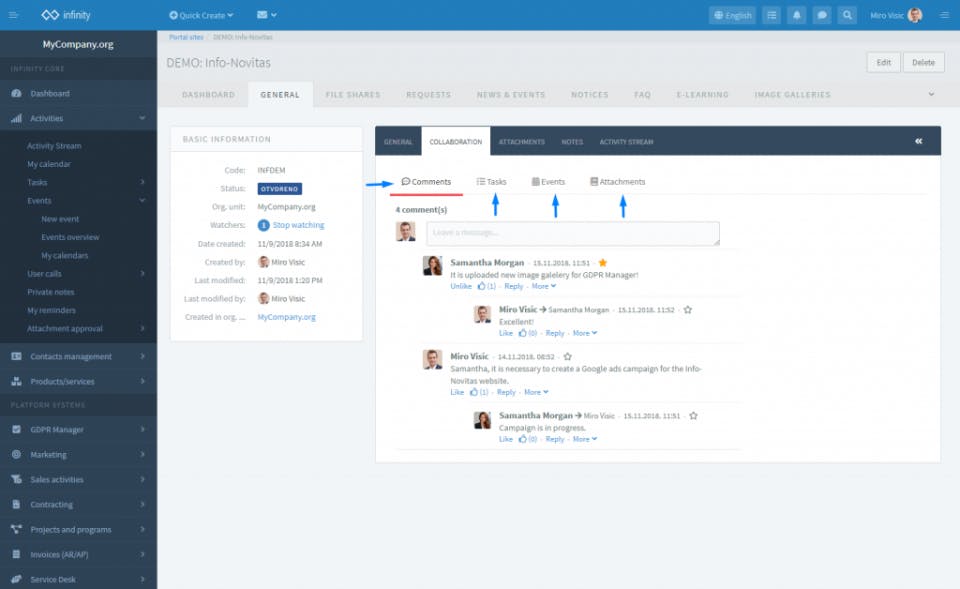Switch to REQUESTS tab
Image resolution: width=960 pixels, height=589 pixels.
429,95
